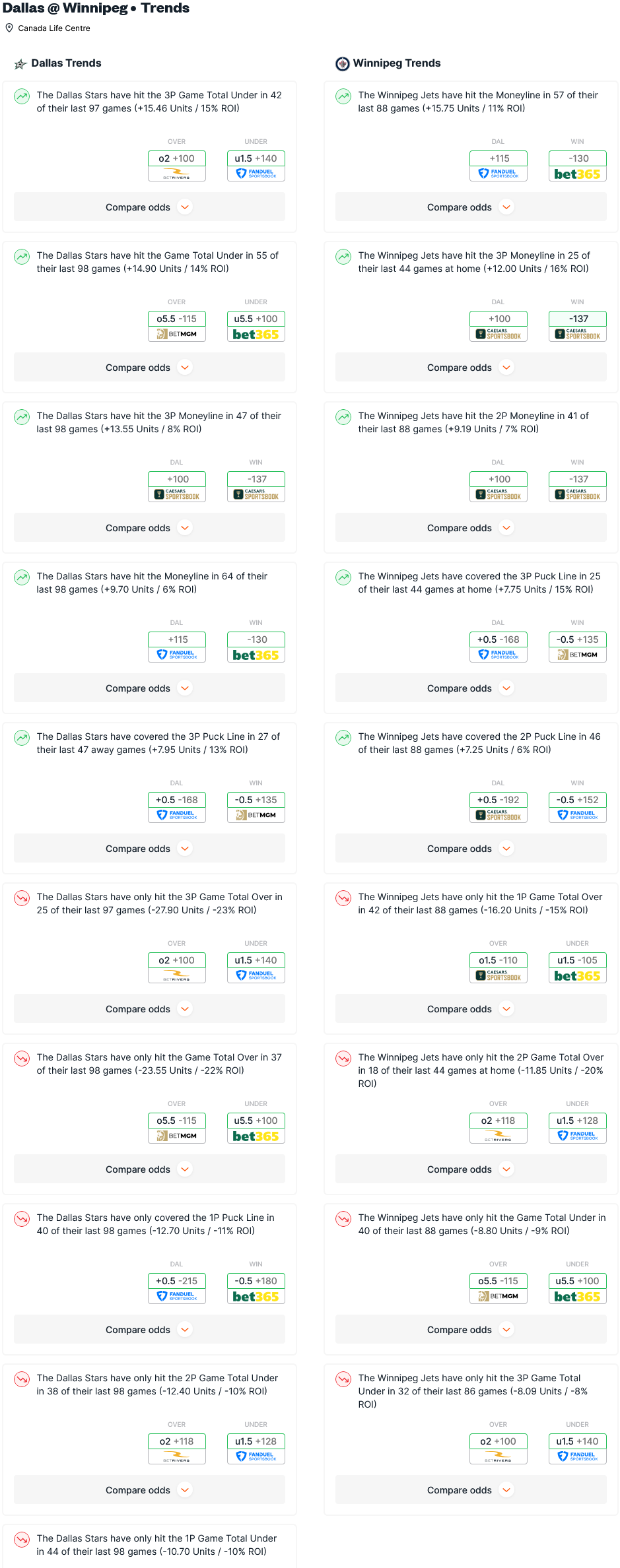Viewport: 620px width, 1568px height.
Task: Select u1.5 -105 bet365 odds in Winnipeg 1P trend
Action: pos(578,967)
